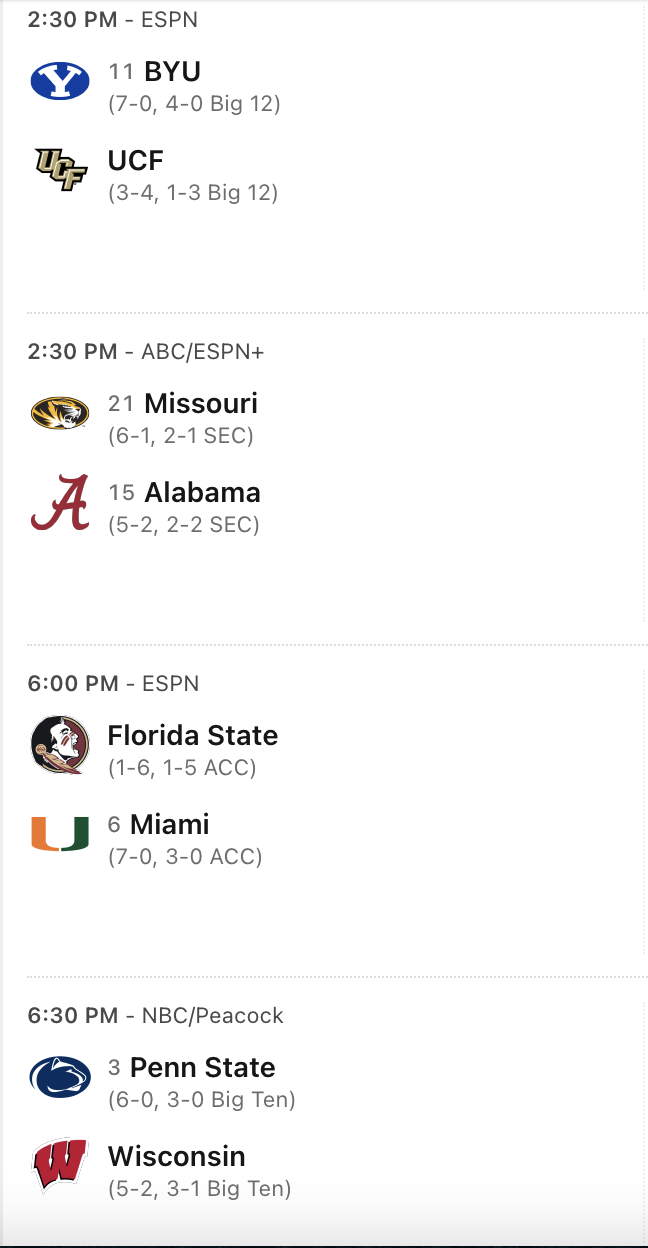Click the Florida State Seminoles logo
Viewport: 648px width, 1248px height.
tap(59, 745)
